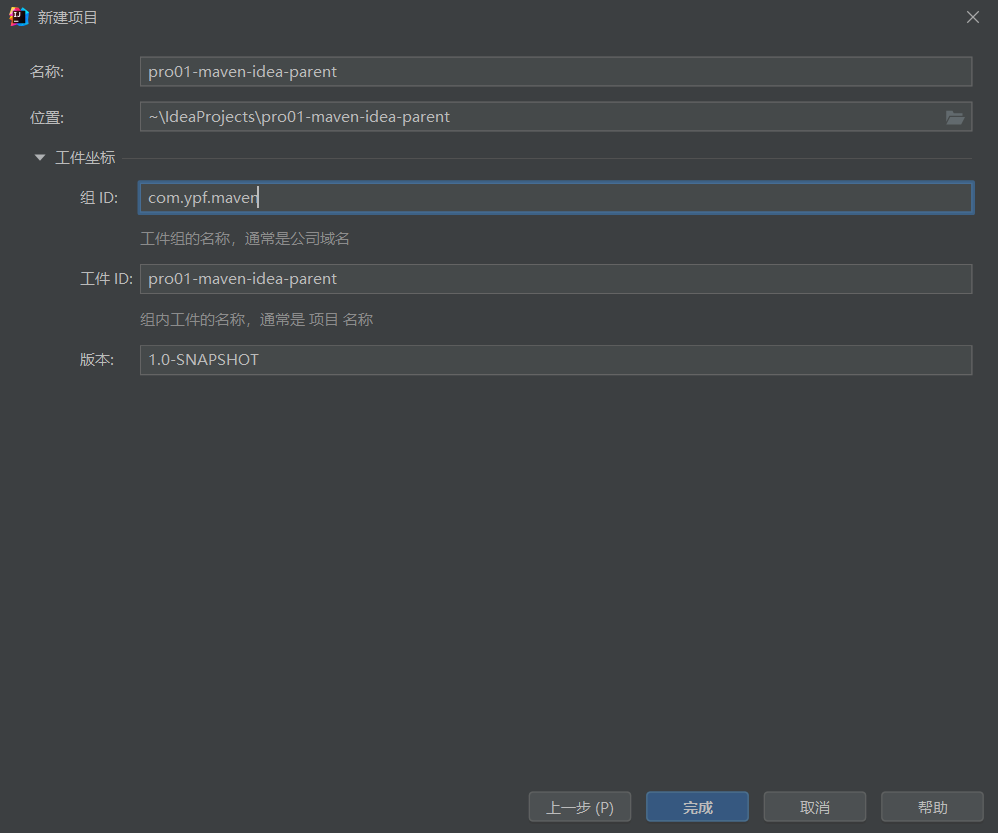Open help via the 帮助 button
998x833 pixels.
(932, 807)
